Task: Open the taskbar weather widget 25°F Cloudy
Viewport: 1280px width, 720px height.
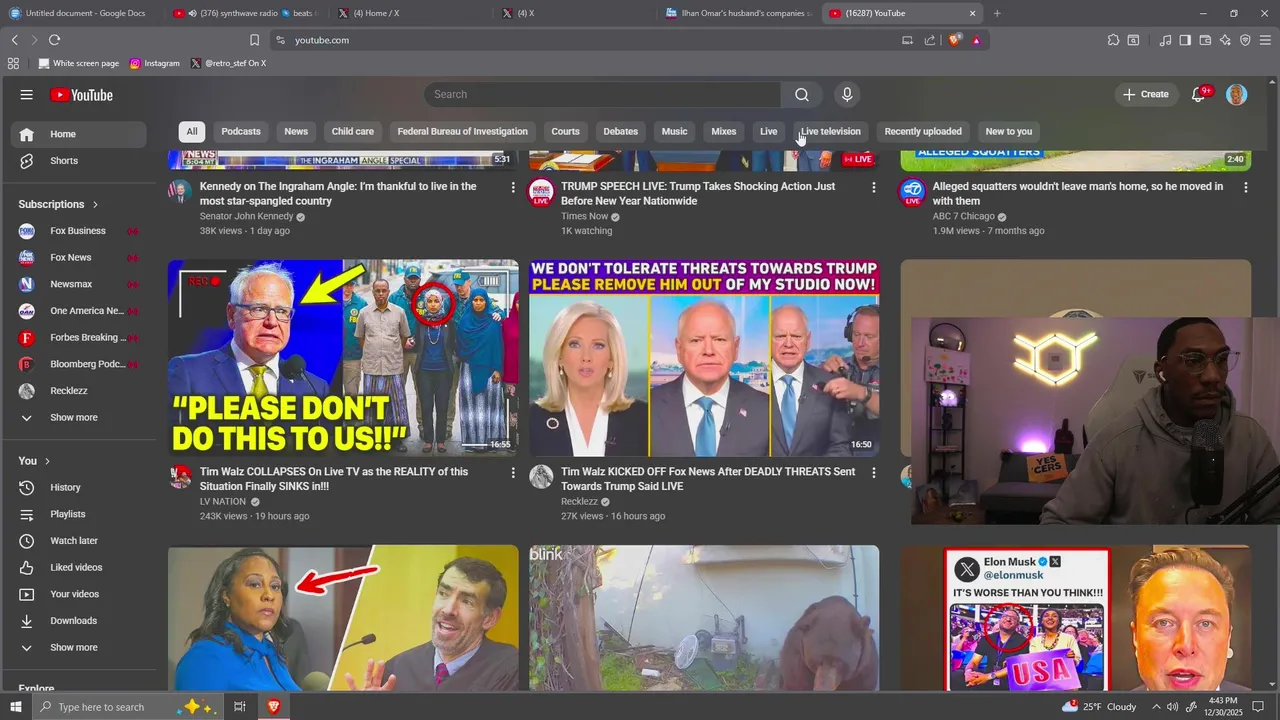Action: pyautogui.click(x=1100, y=707)
